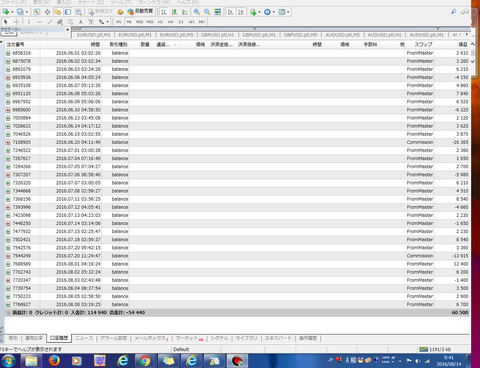Enable the M15 timeframe button
Screen dimensions: 480x368
click(x=139, y=22)
